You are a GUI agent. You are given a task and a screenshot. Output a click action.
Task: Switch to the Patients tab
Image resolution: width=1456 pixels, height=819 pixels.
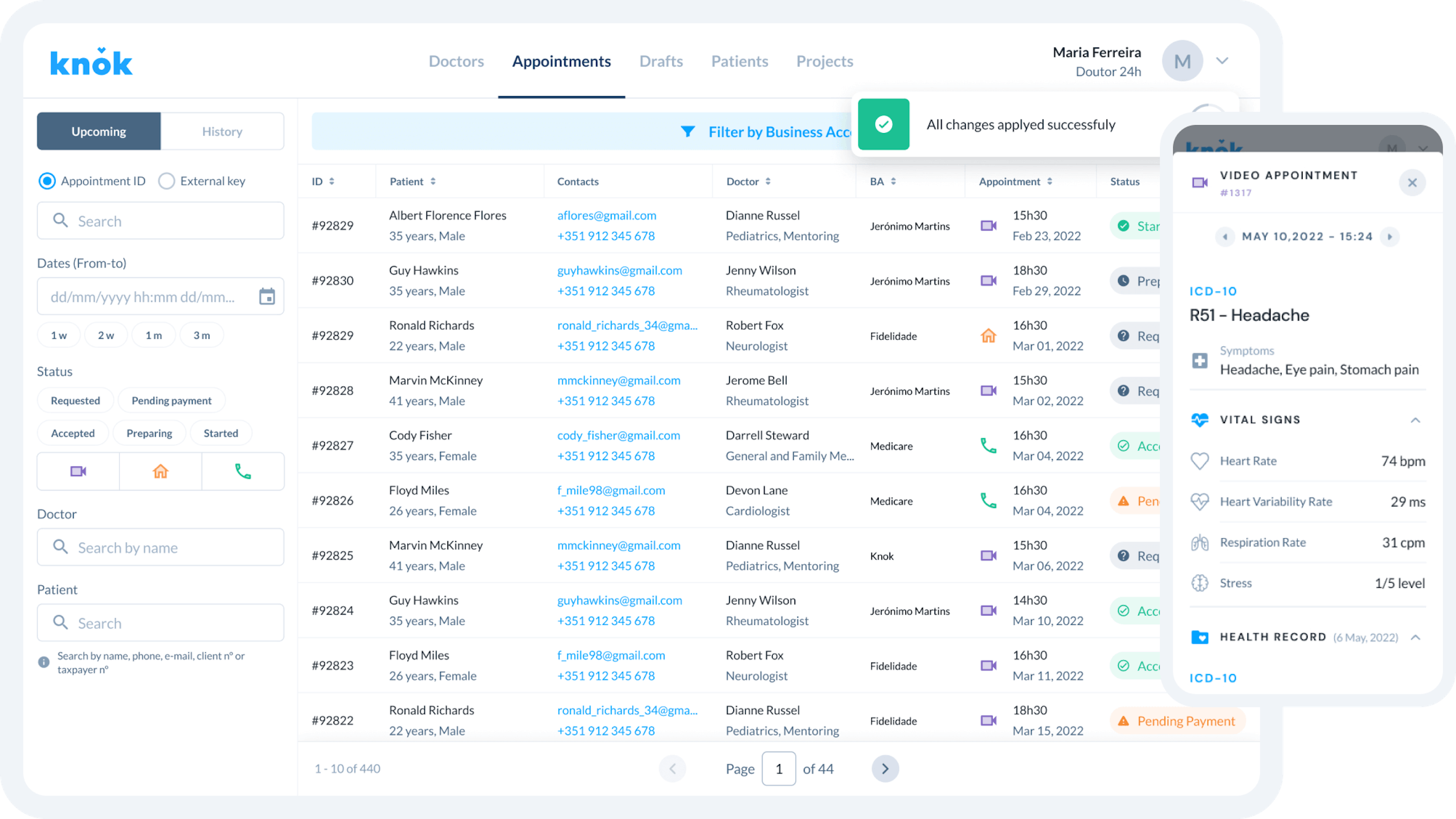(x=739, y=61)
